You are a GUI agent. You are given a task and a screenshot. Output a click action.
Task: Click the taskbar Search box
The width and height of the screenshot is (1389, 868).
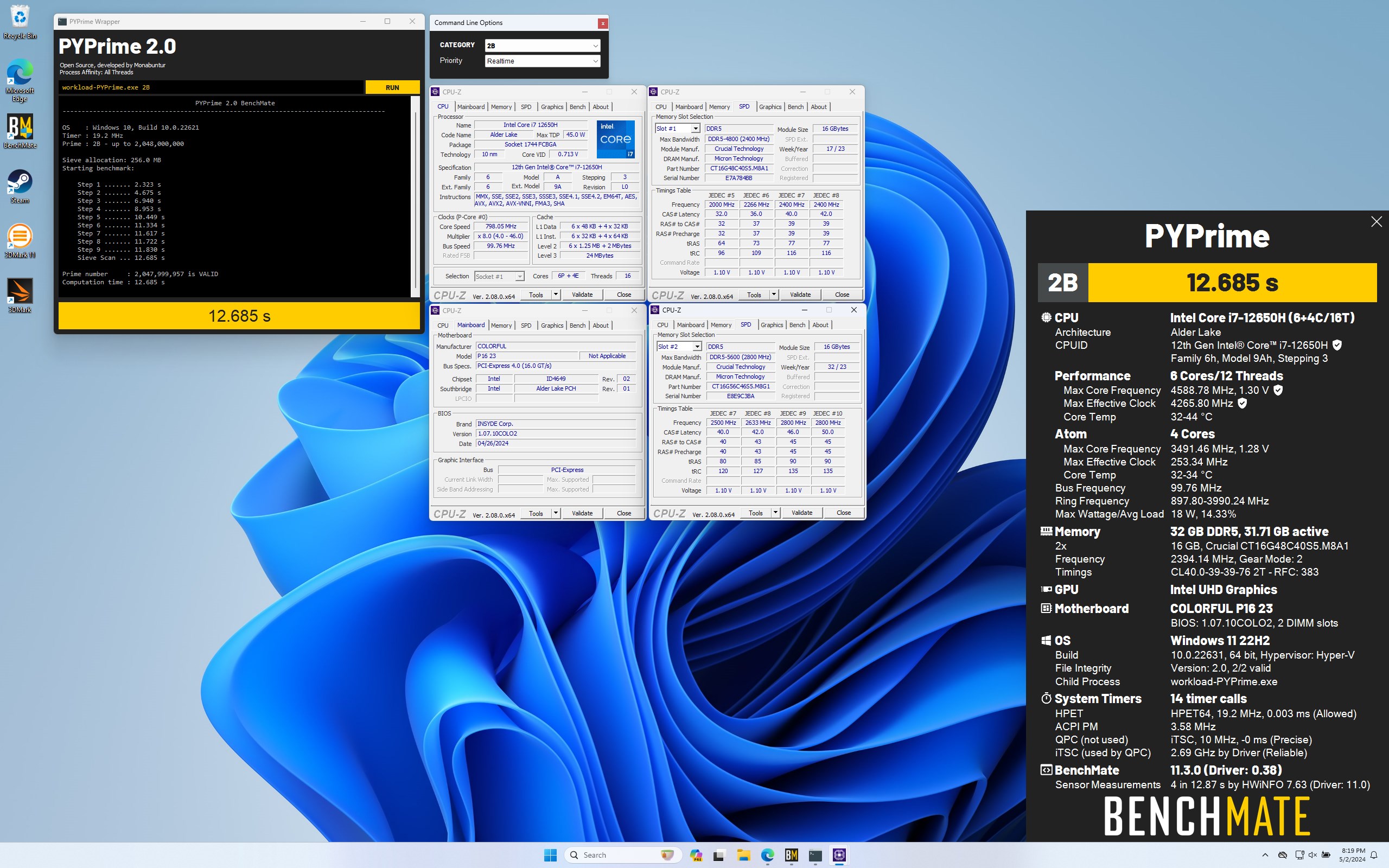pos(623,855)
